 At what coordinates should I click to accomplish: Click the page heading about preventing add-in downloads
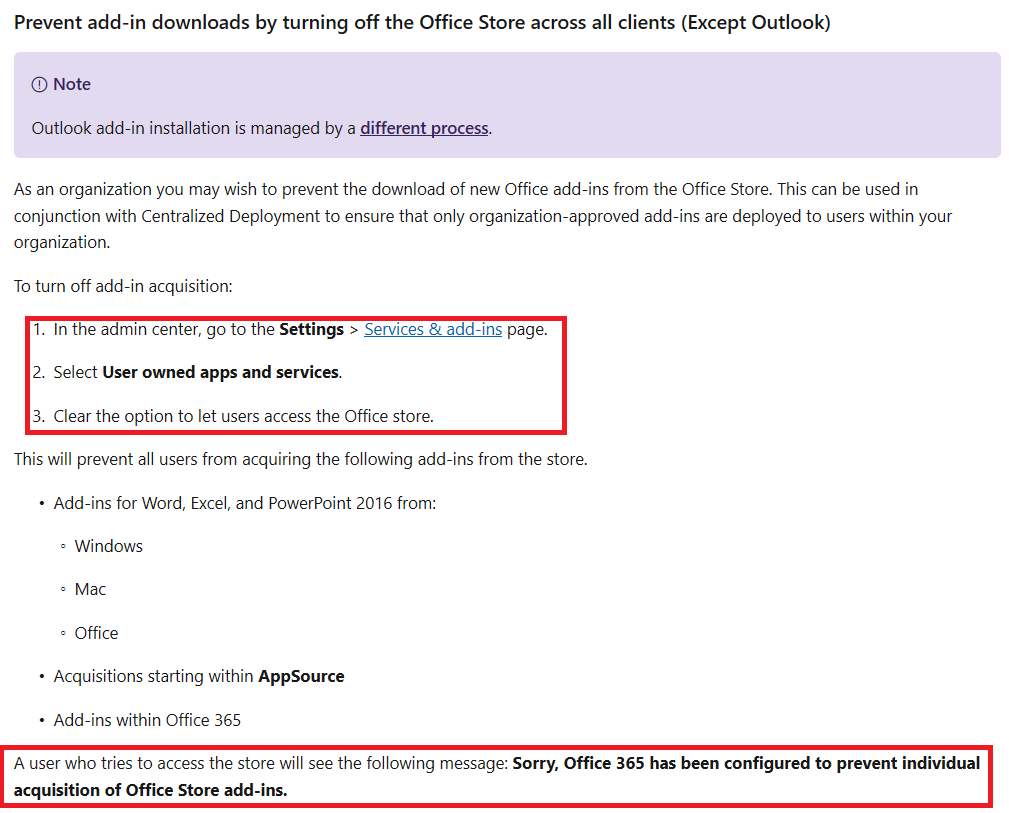(421, 22)
